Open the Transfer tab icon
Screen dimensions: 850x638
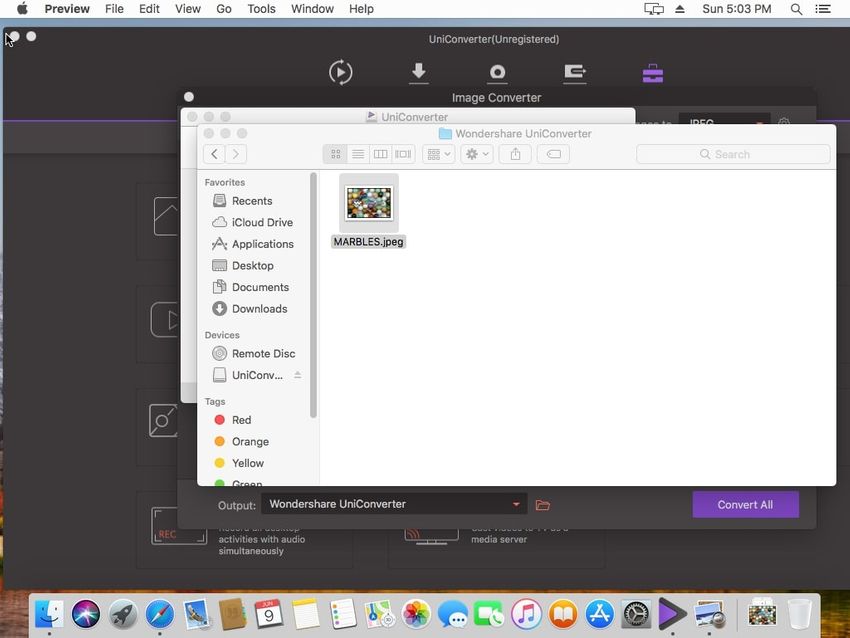(575, 72)
